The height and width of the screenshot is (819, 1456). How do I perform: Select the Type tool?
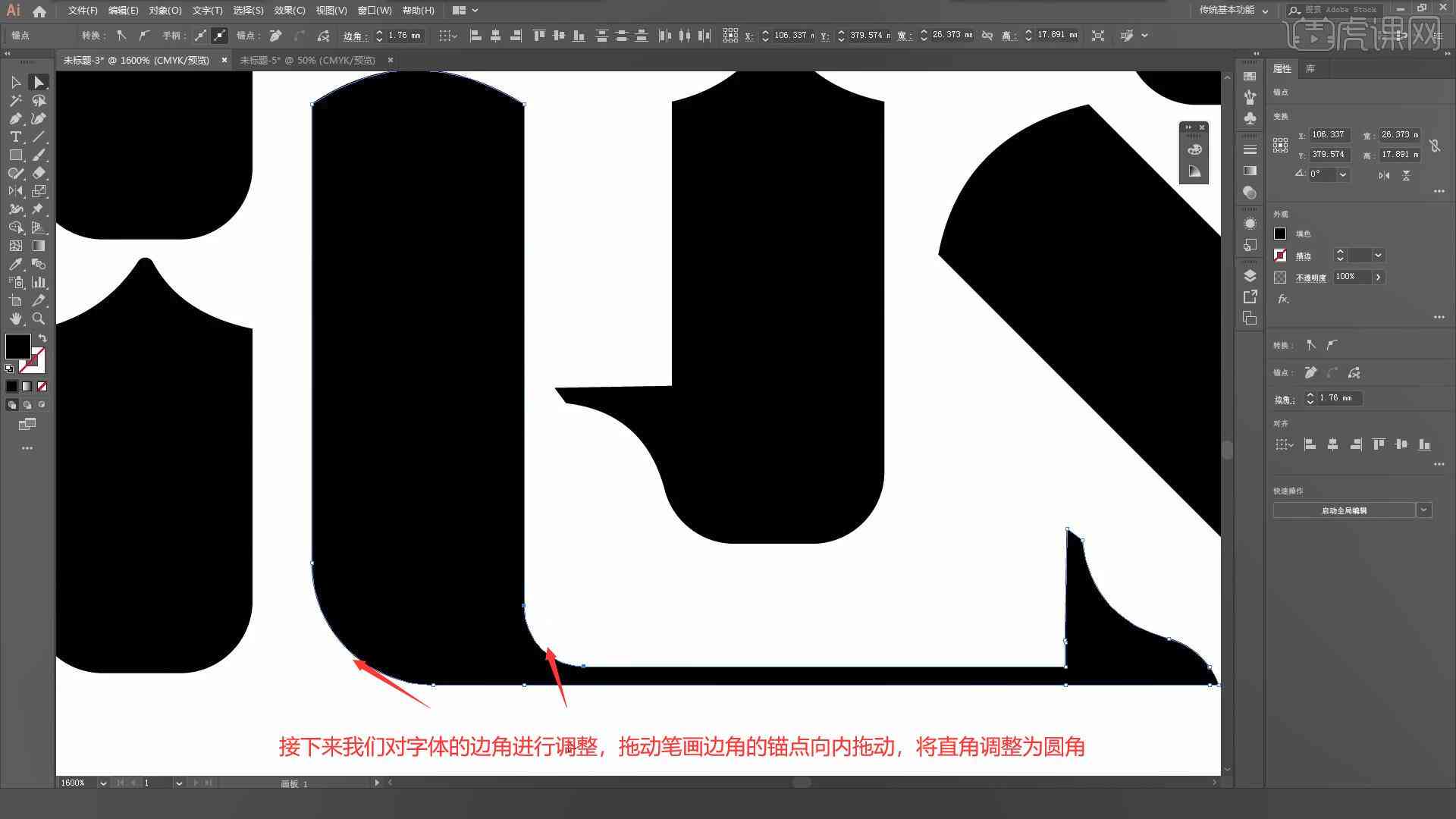pos(15,137)
